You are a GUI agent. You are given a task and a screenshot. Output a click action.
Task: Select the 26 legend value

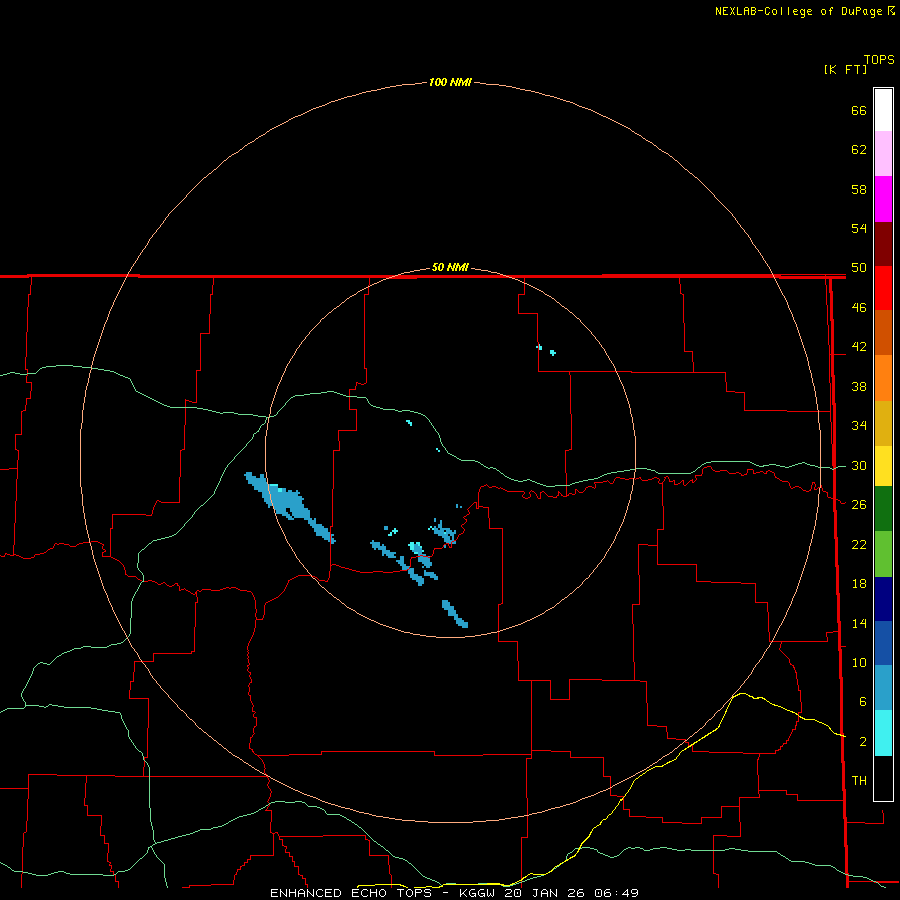point(859,505)
